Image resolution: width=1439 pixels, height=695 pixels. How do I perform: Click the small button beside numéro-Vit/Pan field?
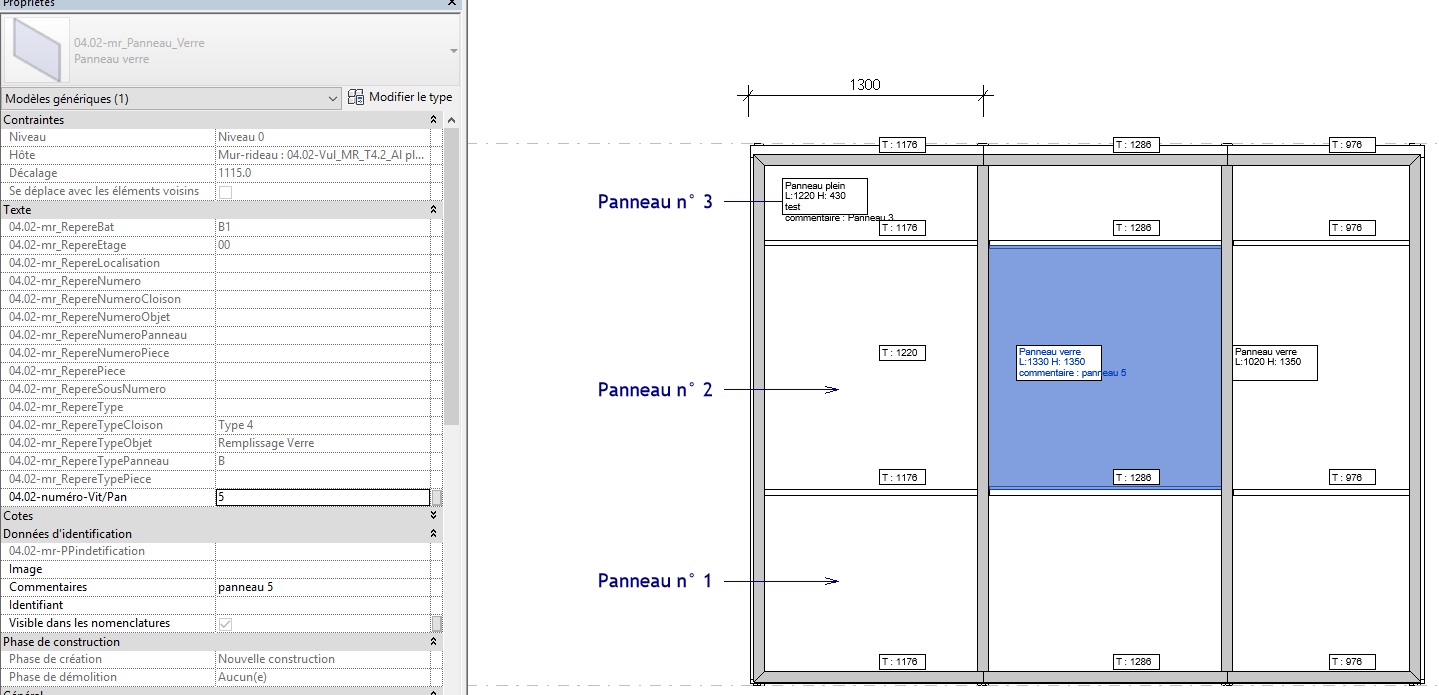(x=436, y=497)
